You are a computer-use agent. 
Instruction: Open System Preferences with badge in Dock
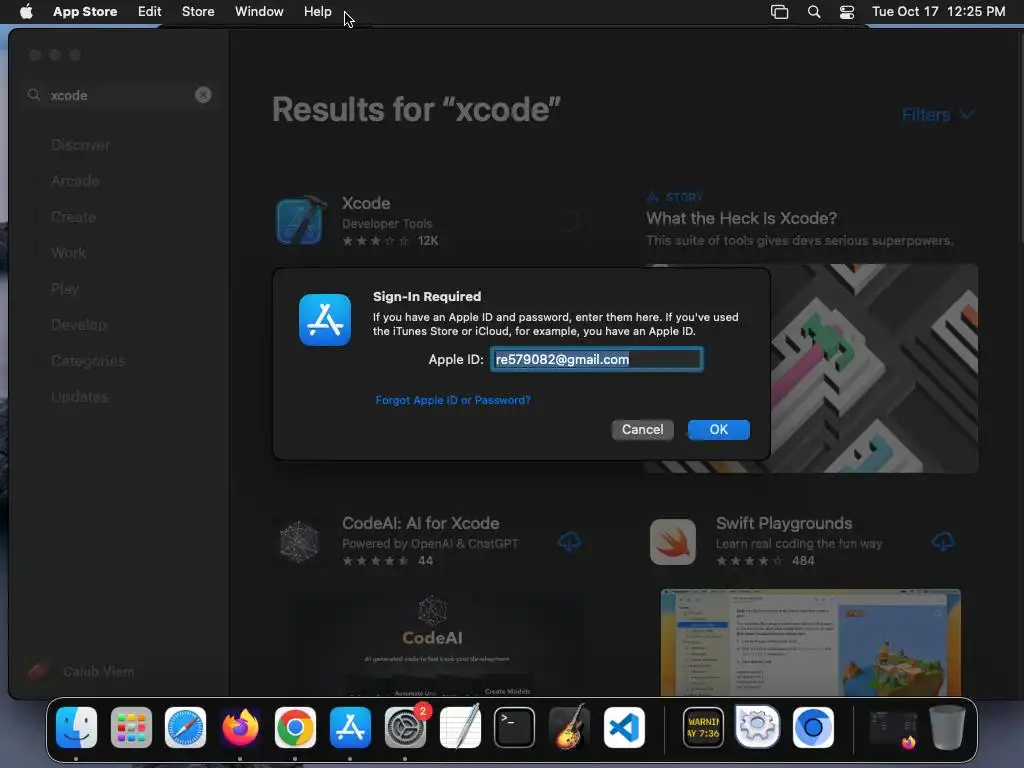(406, 728)
